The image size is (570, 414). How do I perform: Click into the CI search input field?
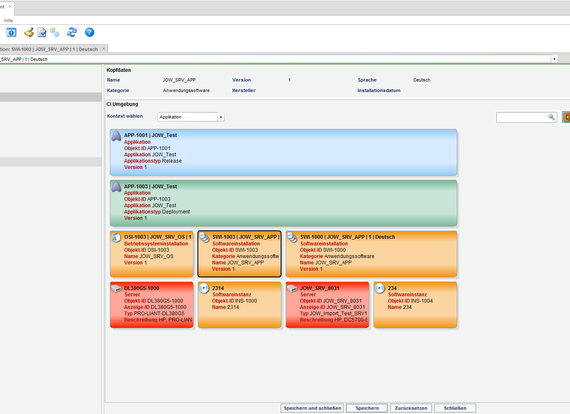[522, 117]
